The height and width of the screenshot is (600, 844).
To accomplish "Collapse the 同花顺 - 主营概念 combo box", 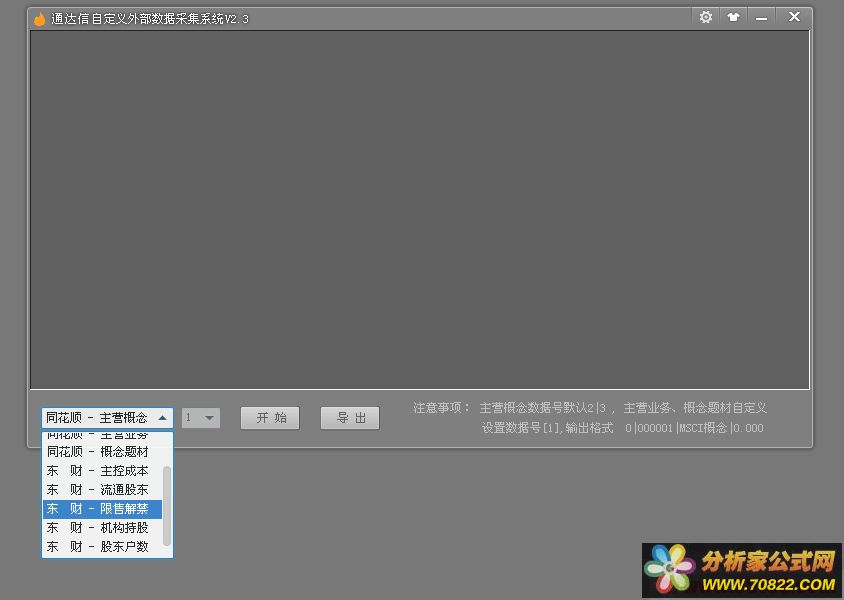I will click(107, 418).
